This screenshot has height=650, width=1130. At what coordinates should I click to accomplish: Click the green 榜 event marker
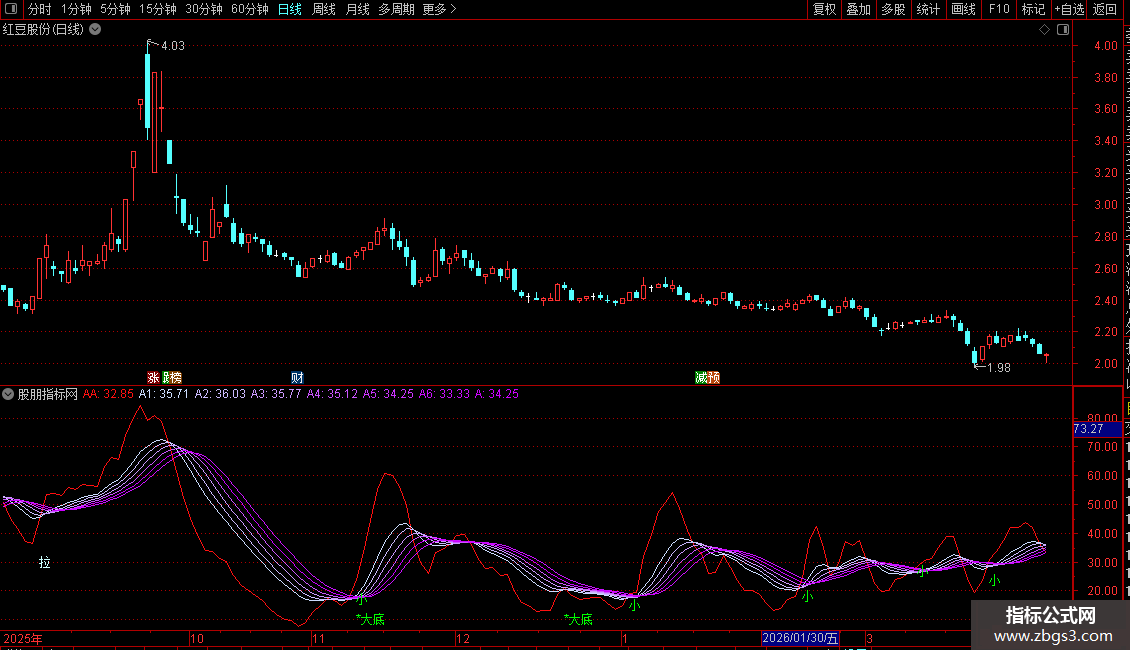[174, 377]
